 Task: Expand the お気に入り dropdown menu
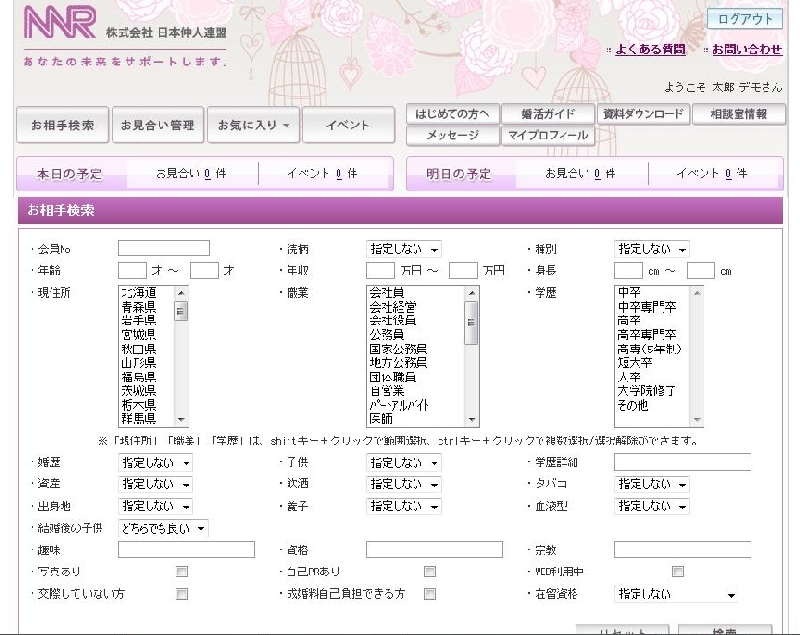pyautogui.click(x=252, y=125)
